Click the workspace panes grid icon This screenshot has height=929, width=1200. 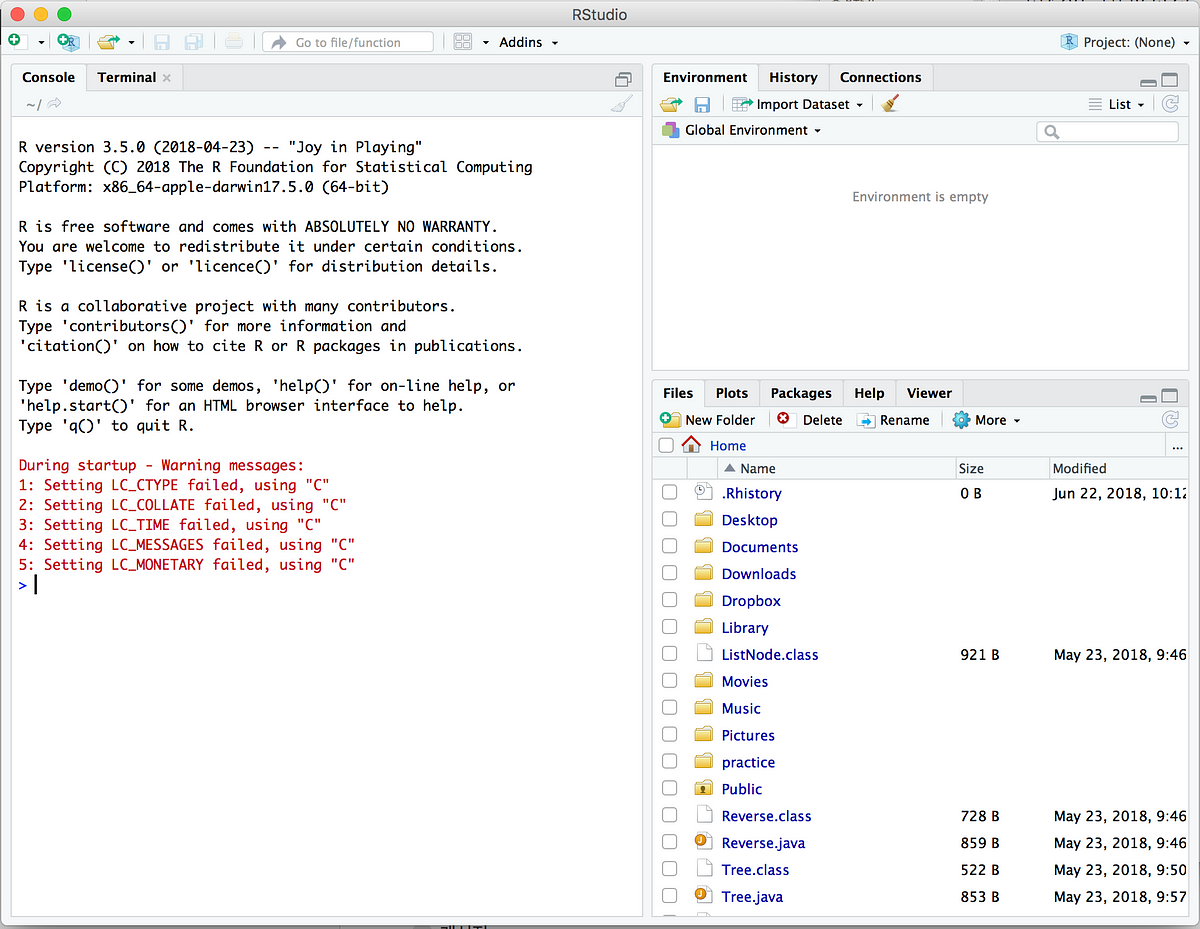click(x=462, y=42)
